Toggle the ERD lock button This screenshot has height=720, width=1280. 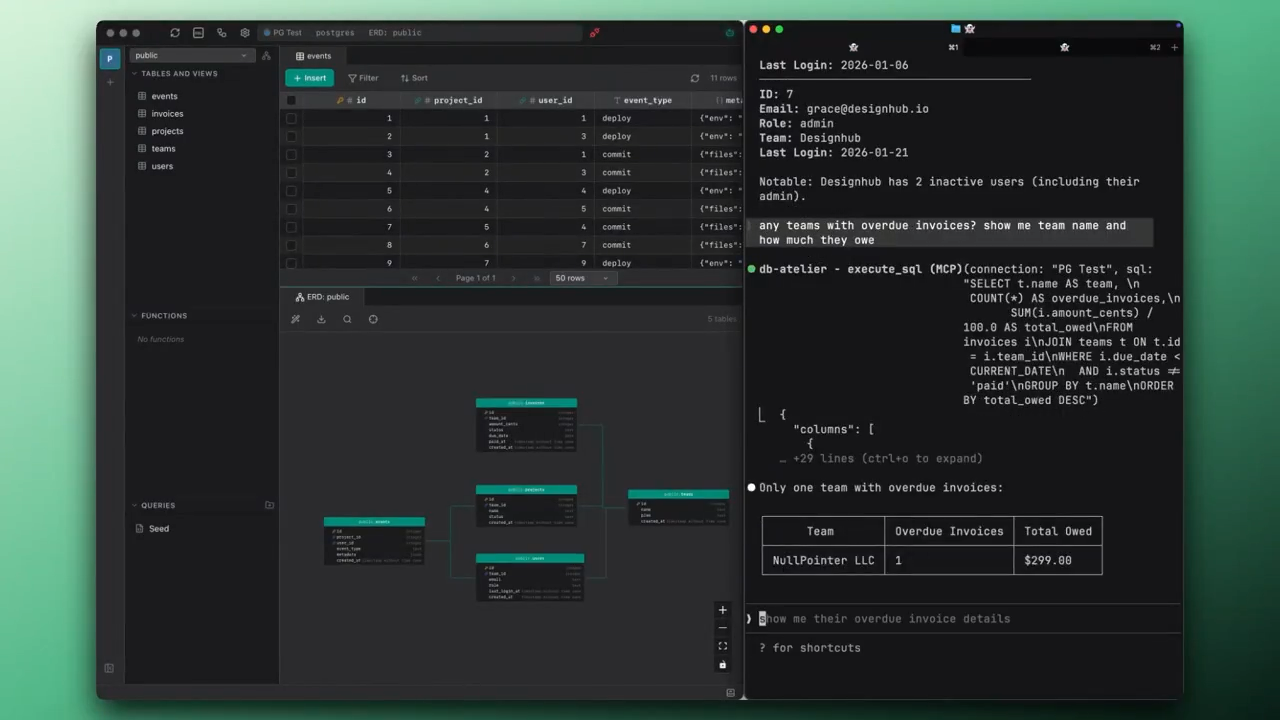[x=722, y=665]
